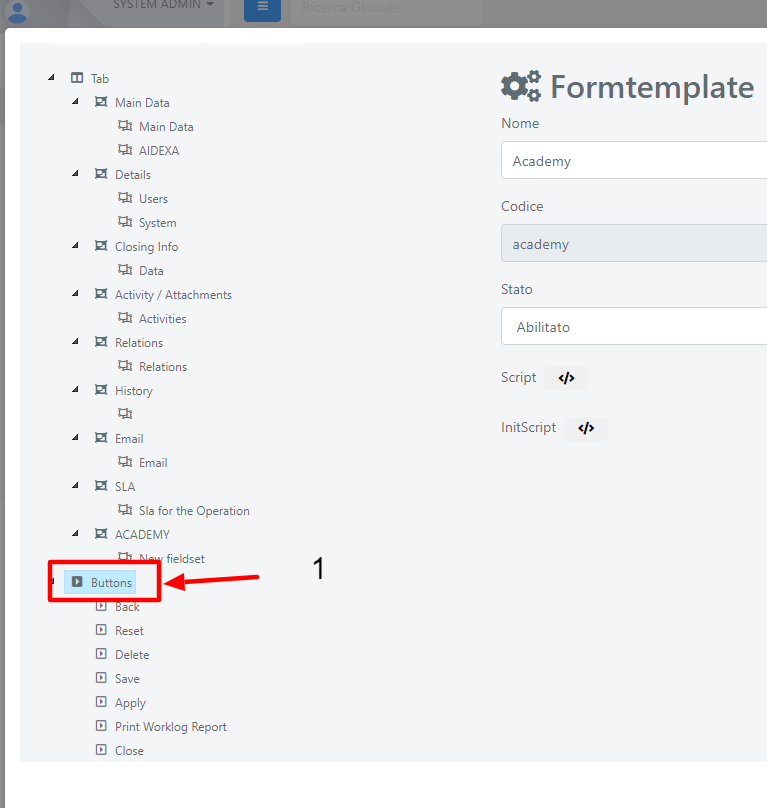Select the Delete button item
The height and width of the screenshot is (808, 767).
[x=132, y=654]
